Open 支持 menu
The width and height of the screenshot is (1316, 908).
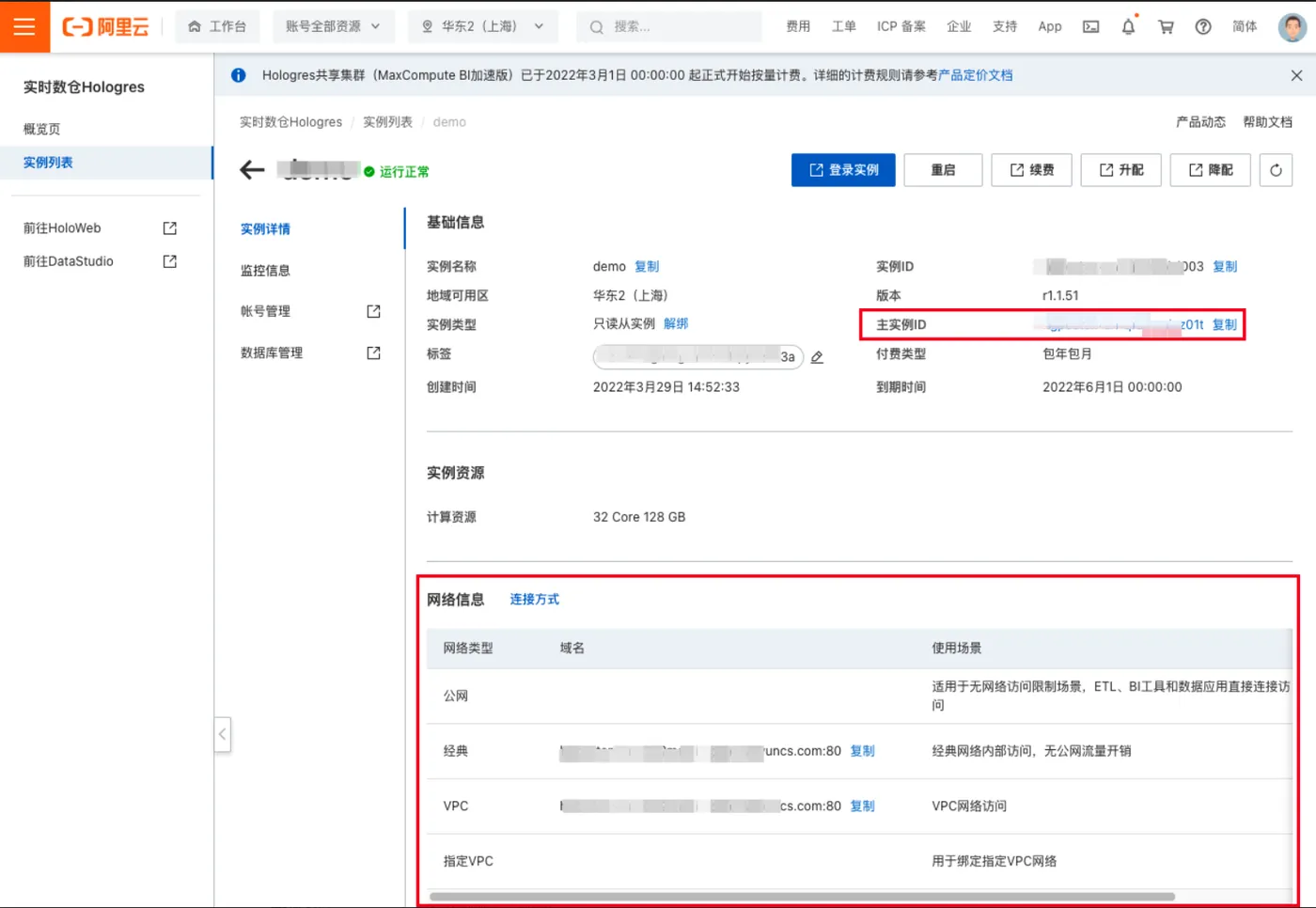coord(1005,26)
